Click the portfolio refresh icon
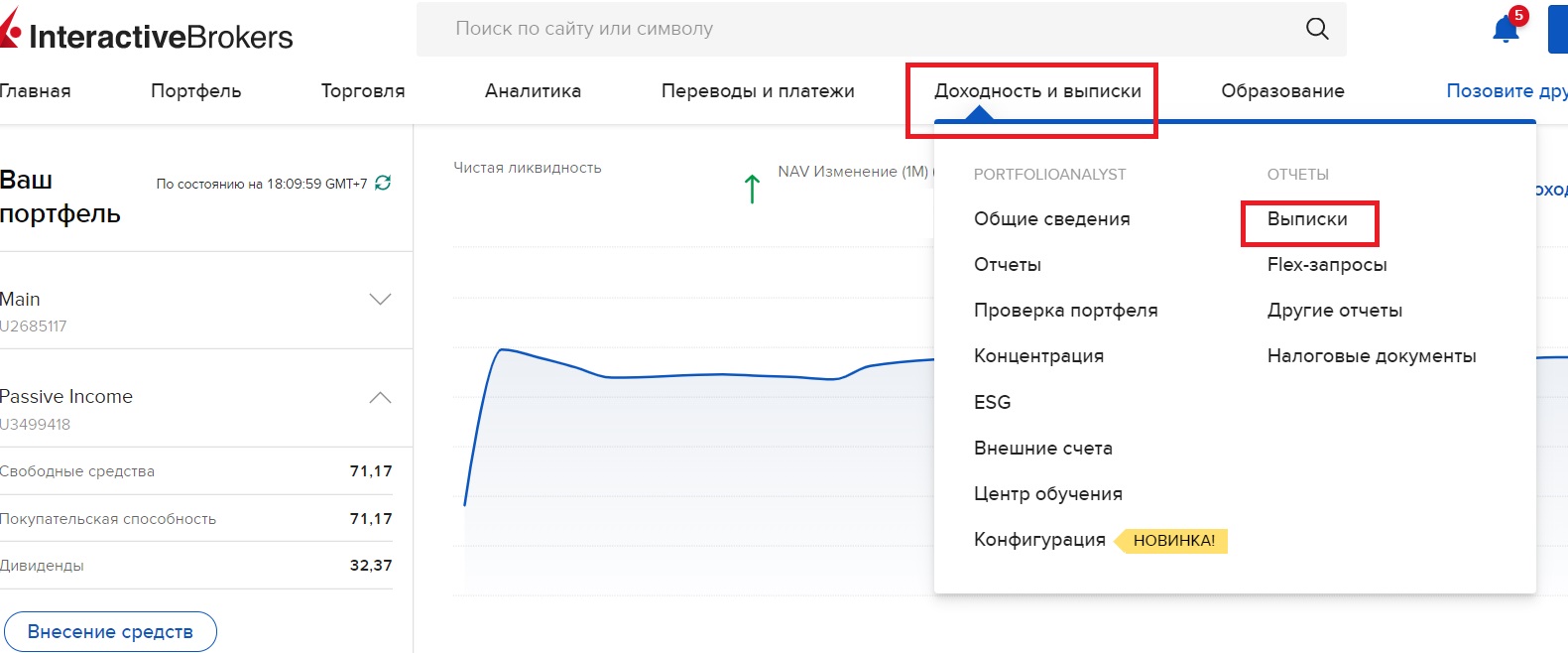The height and width of the screenshot is (653, 1568). 383,183
